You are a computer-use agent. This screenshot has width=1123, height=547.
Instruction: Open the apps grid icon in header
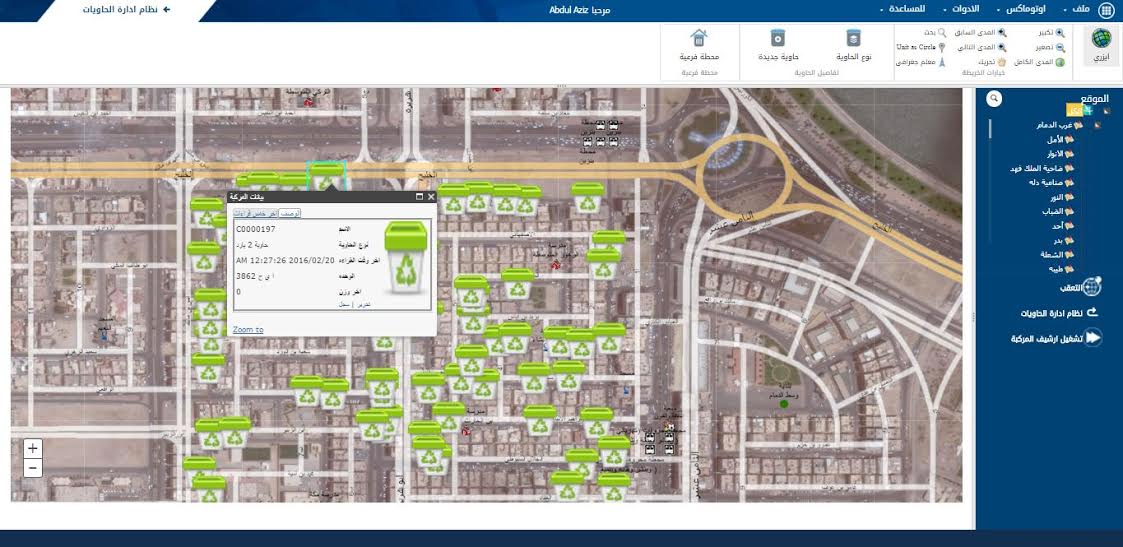coord(1106,10)
